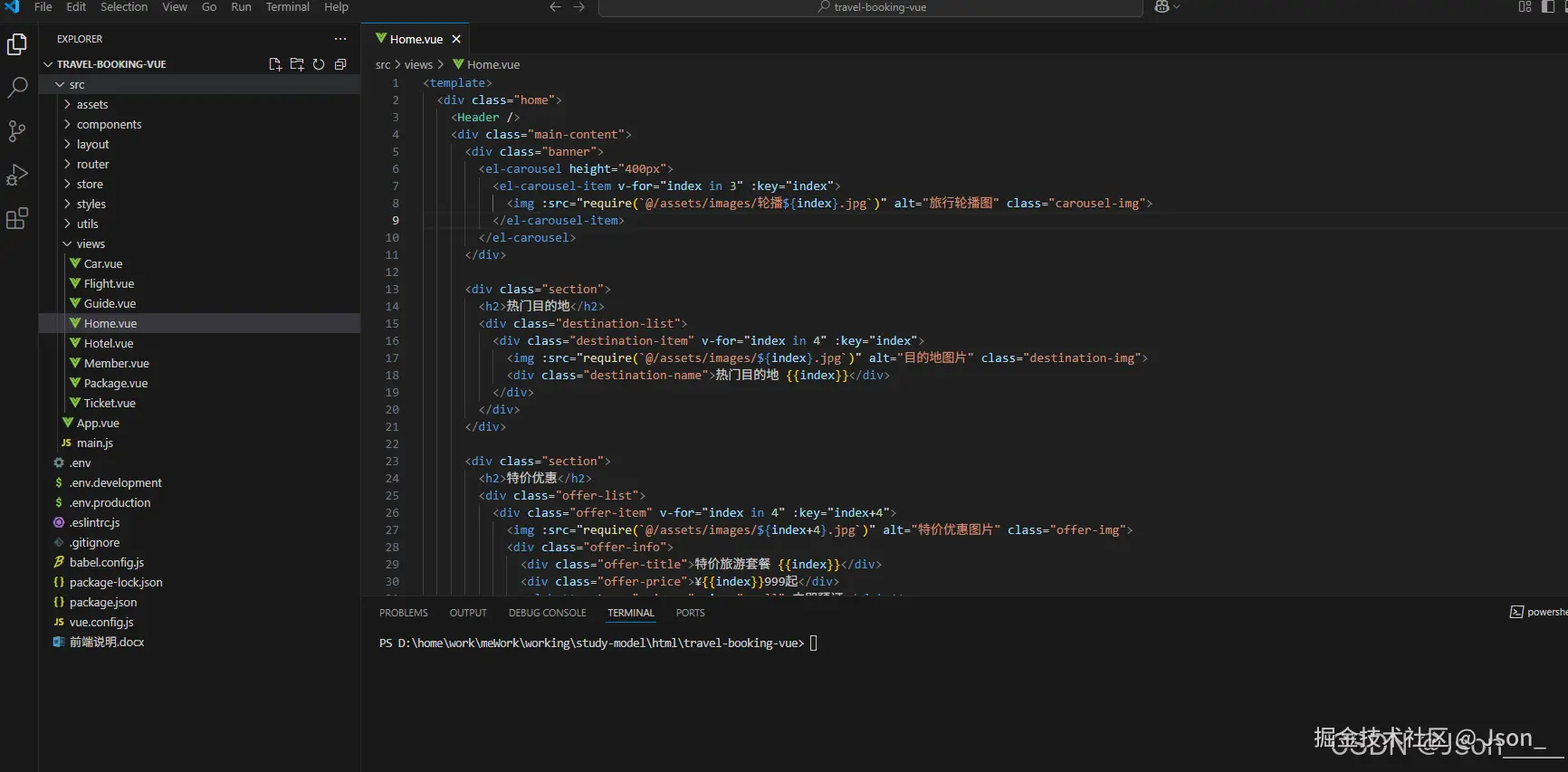Collapse the views folder
This screenshot has width=1568, height=772.
90,244
